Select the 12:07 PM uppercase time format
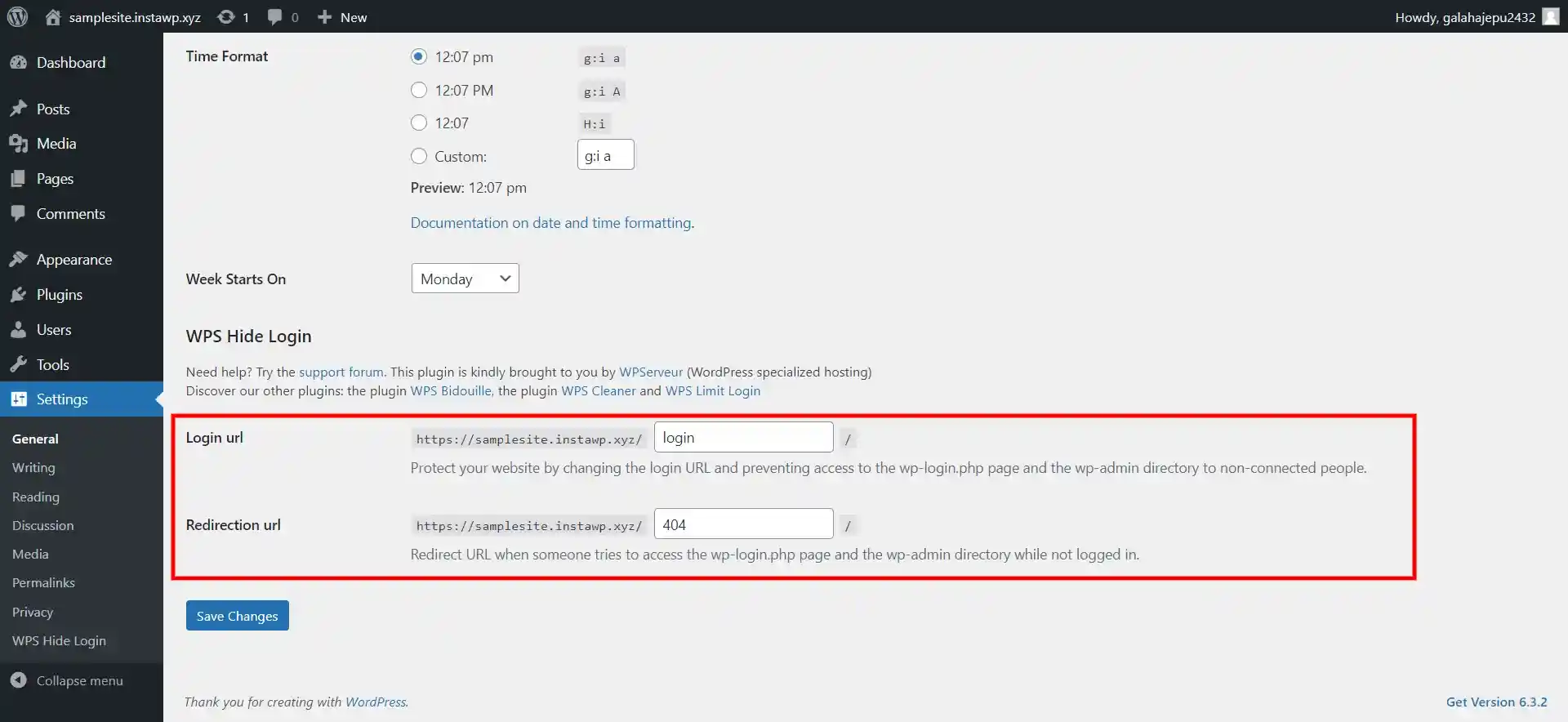Screen dimensions: 1568x722 (419, 90)
